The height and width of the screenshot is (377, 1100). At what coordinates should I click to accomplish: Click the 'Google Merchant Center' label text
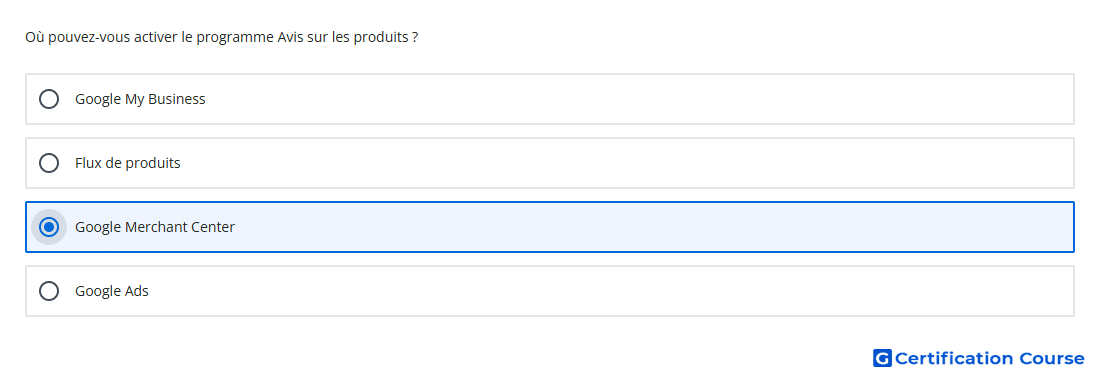(x=155, y=227)
